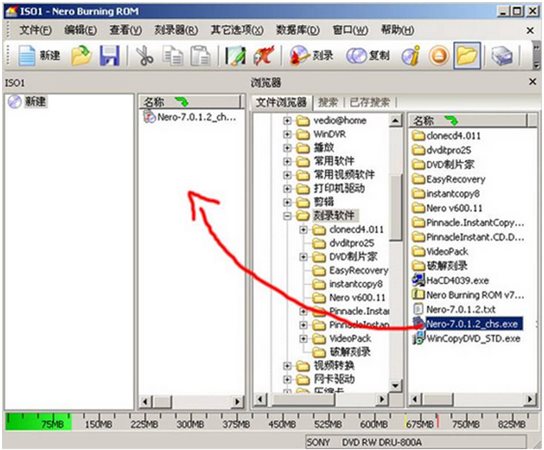Save compilation using floppy disk icon
The width and height of the screenshot is (544, 450).
[x=110, y=56]
